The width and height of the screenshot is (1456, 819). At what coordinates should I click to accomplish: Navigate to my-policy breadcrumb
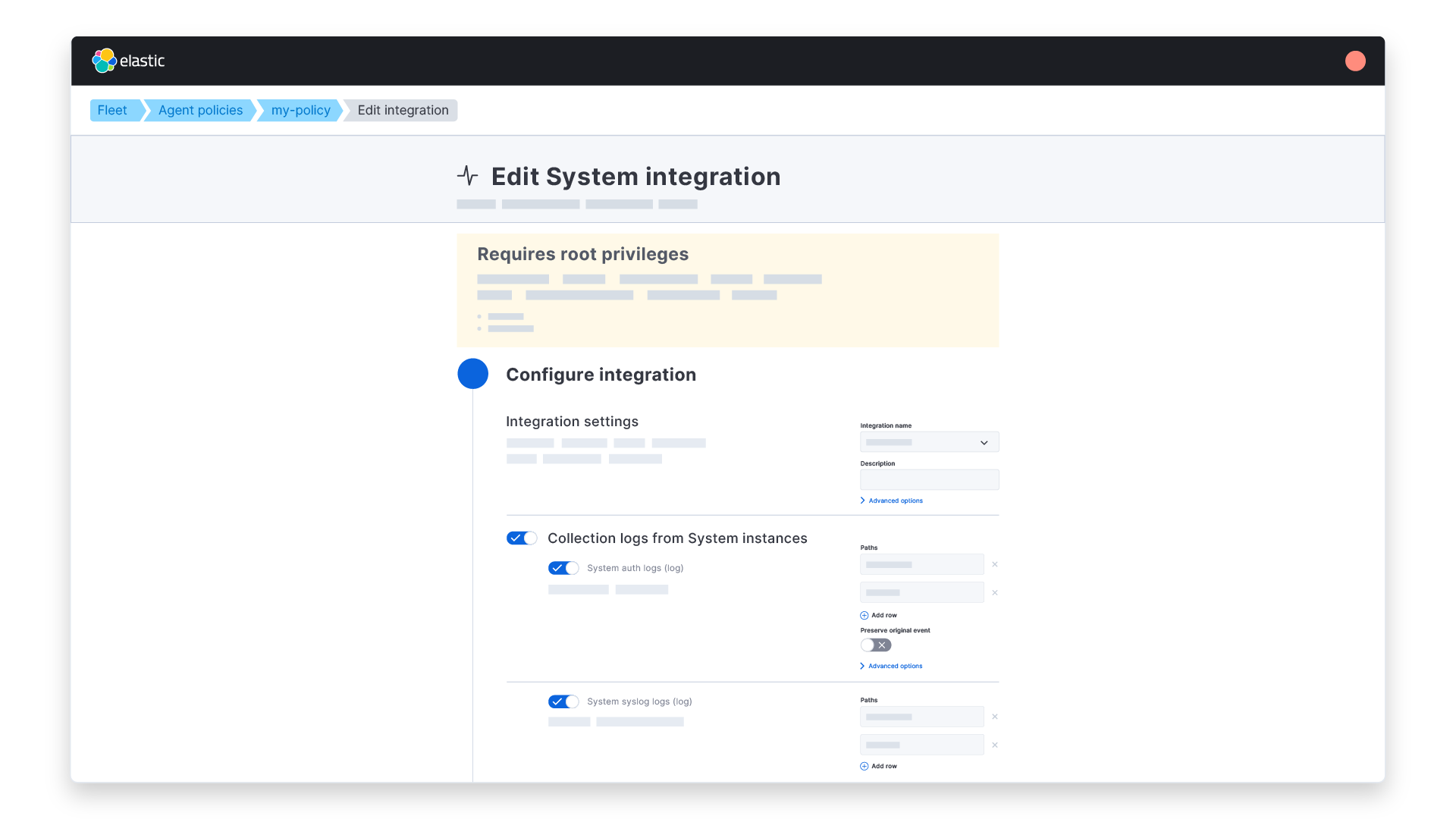tap(300, 110)
